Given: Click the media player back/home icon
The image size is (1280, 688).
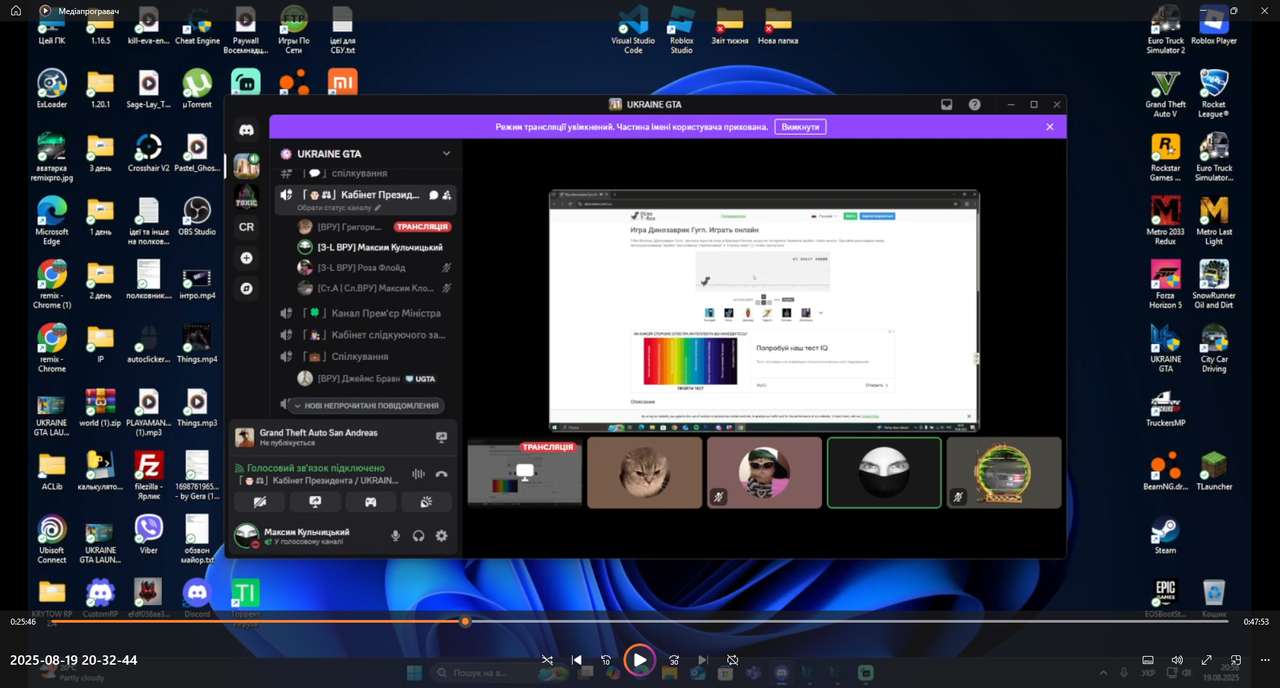Looking at the screenshot, I should click(x=16, y=11).
